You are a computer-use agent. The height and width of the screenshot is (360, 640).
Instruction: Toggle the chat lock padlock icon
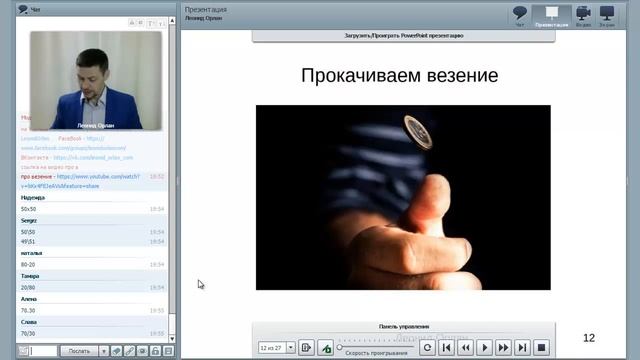156,351
